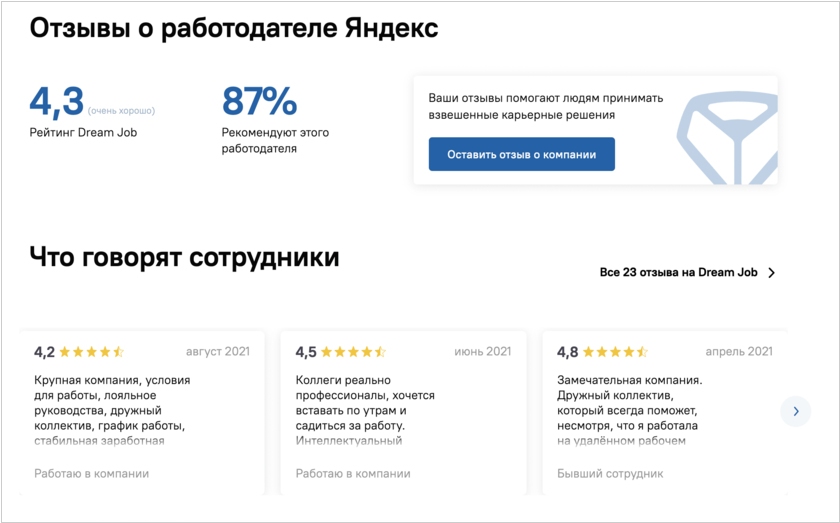
Task: Click Бывший сотрудник label in third card
Action: [x=610, y=474]
